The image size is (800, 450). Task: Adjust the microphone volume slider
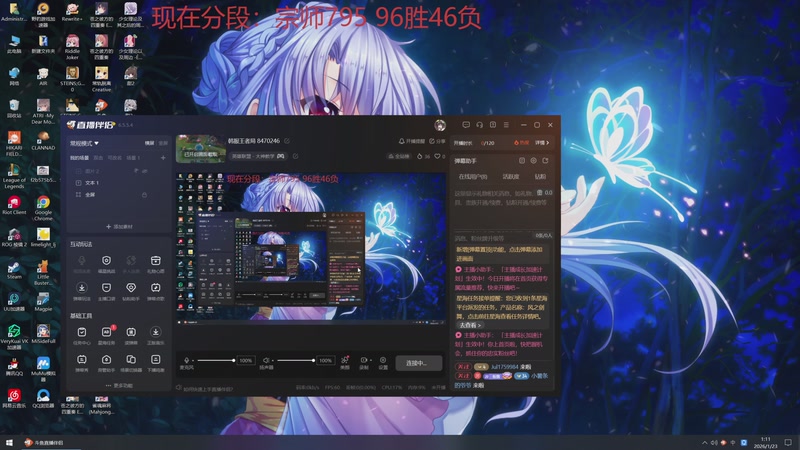tap(216, 360)
